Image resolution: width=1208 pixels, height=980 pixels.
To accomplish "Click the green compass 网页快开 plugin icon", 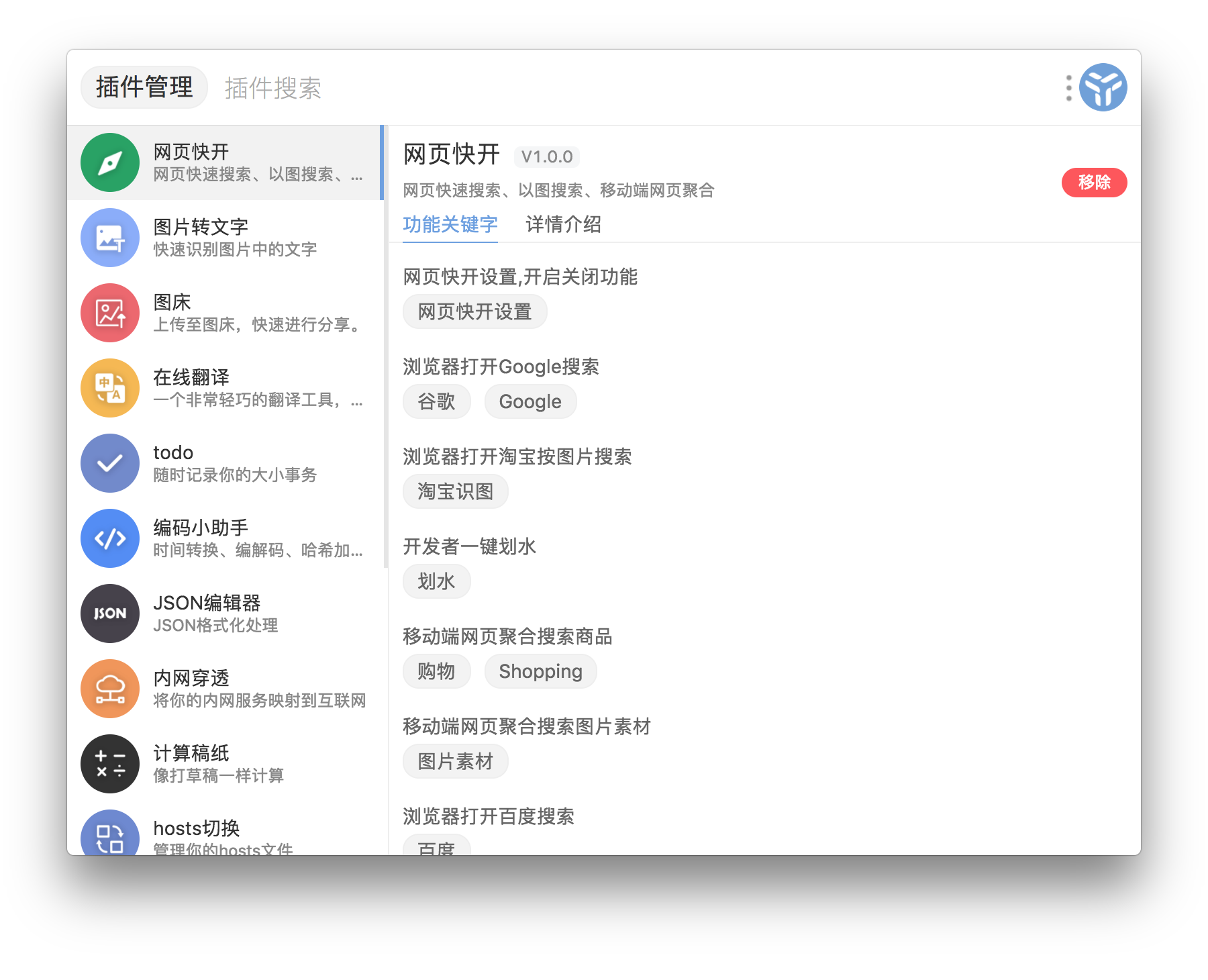I will coord(110,162).
